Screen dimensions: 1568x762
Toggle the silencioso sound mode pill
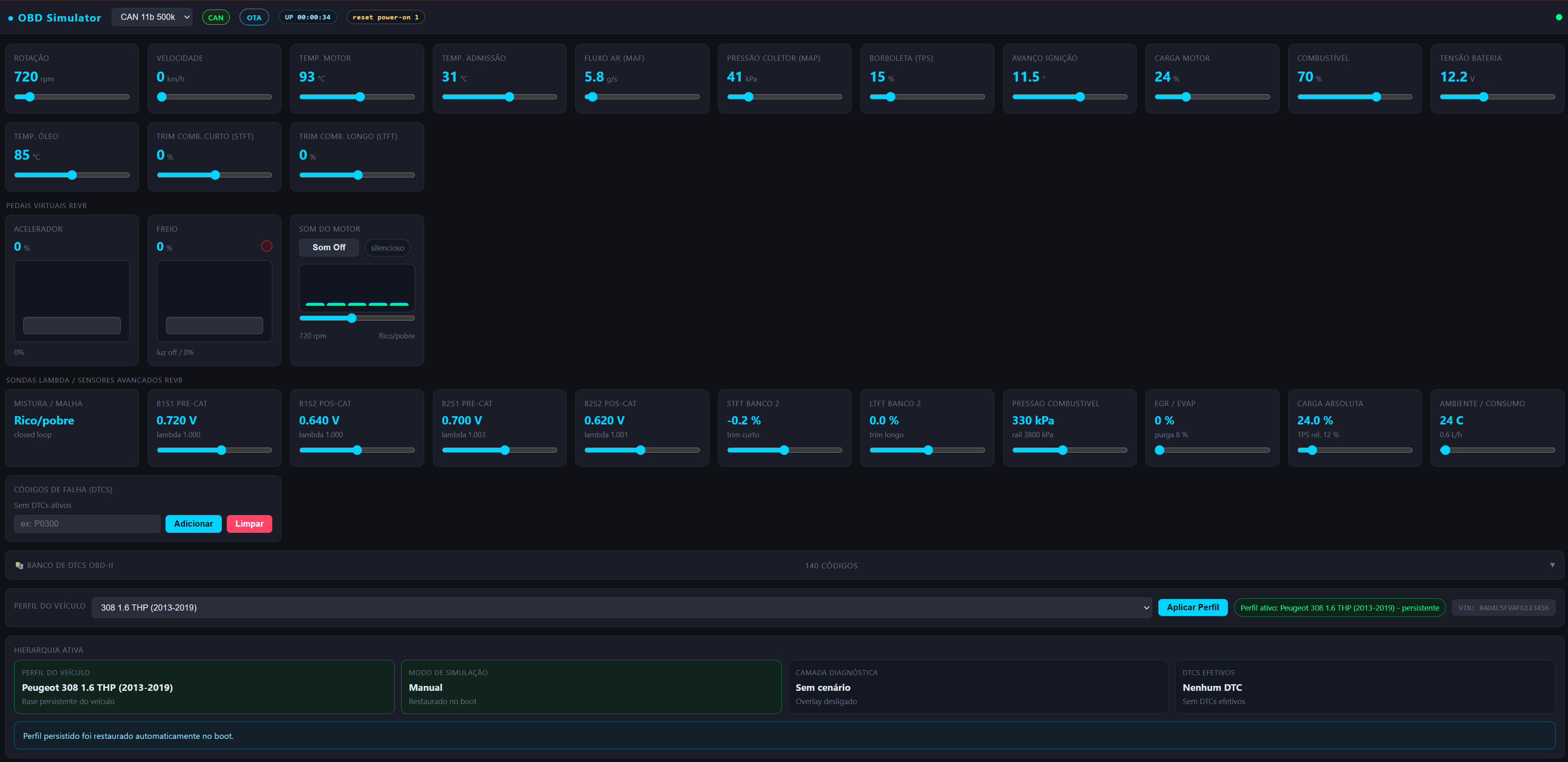coord(387,248)
